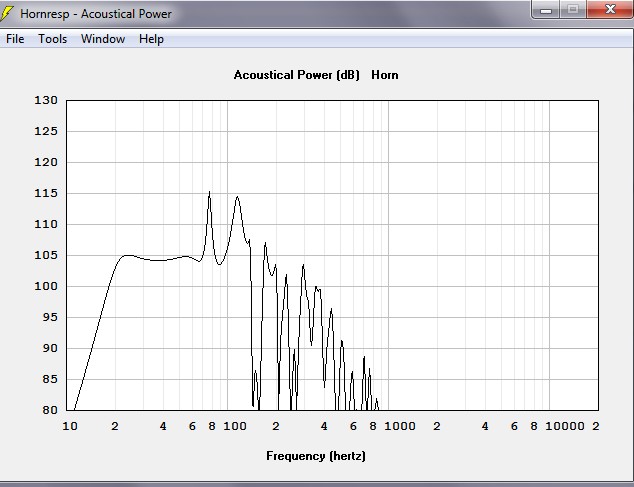Click the 110 dB y-axis label
Viewport: 634px width, 487px height.
[x=46, y=224]
